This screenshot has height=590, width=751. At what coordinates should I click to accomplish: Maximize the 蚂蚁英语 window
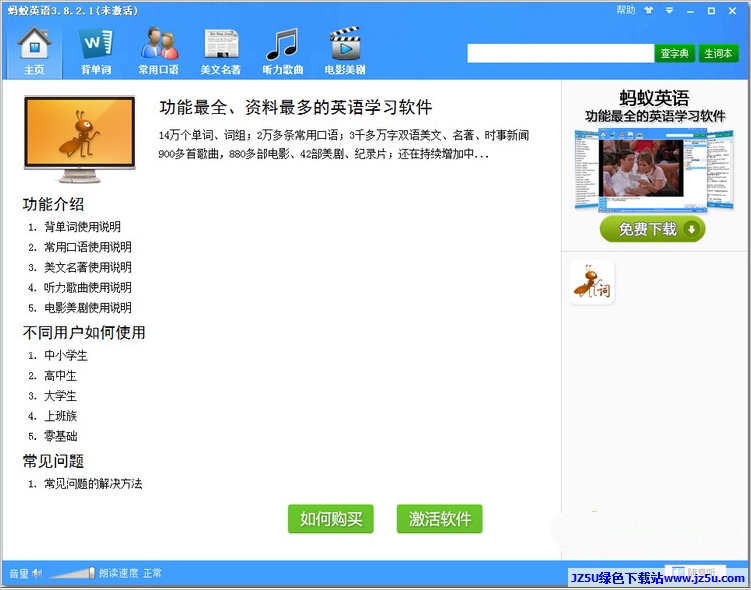[x=711, y=11]
